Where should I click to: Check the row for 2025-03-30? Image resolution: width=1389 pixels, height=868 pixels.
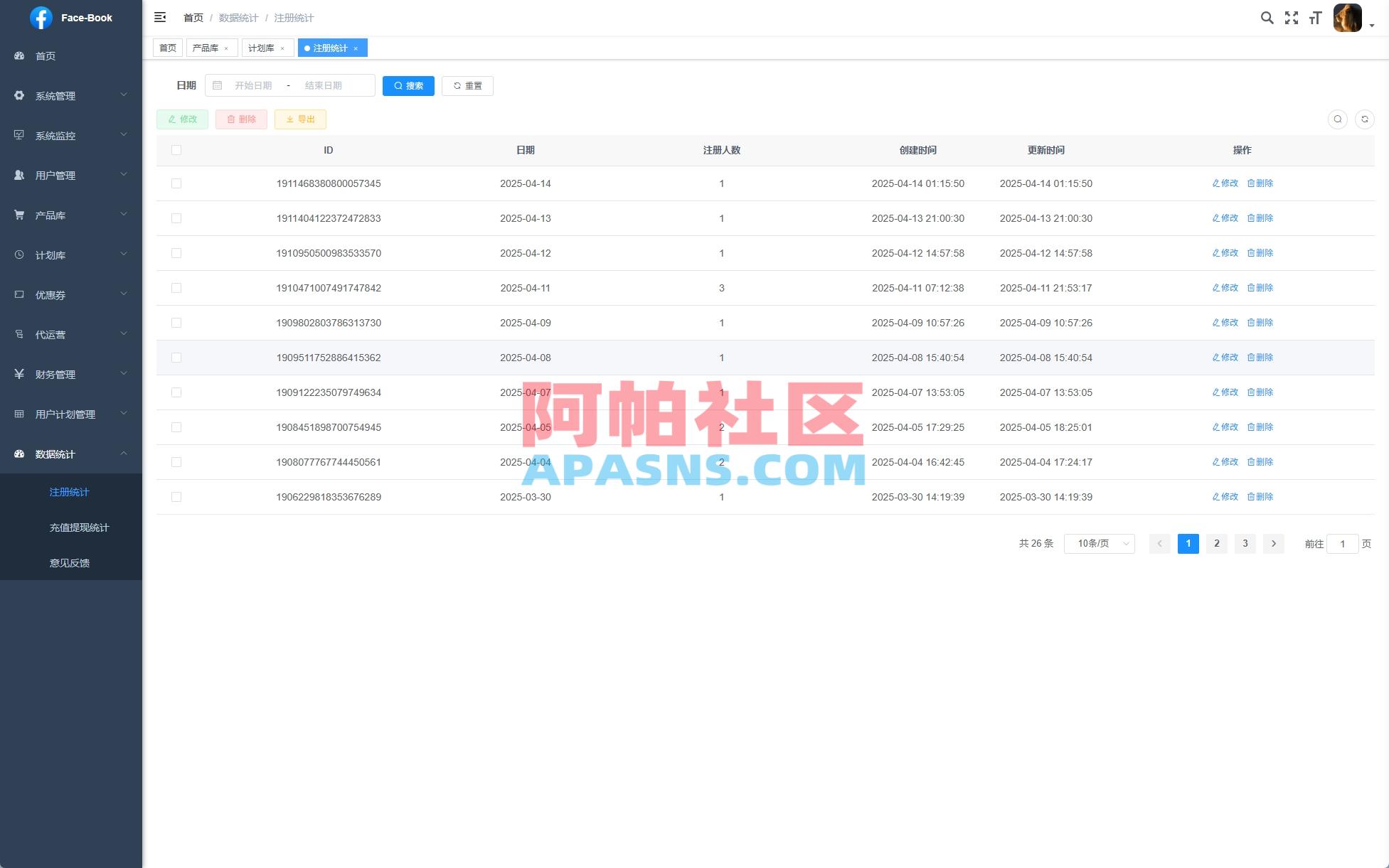point(176,497)
